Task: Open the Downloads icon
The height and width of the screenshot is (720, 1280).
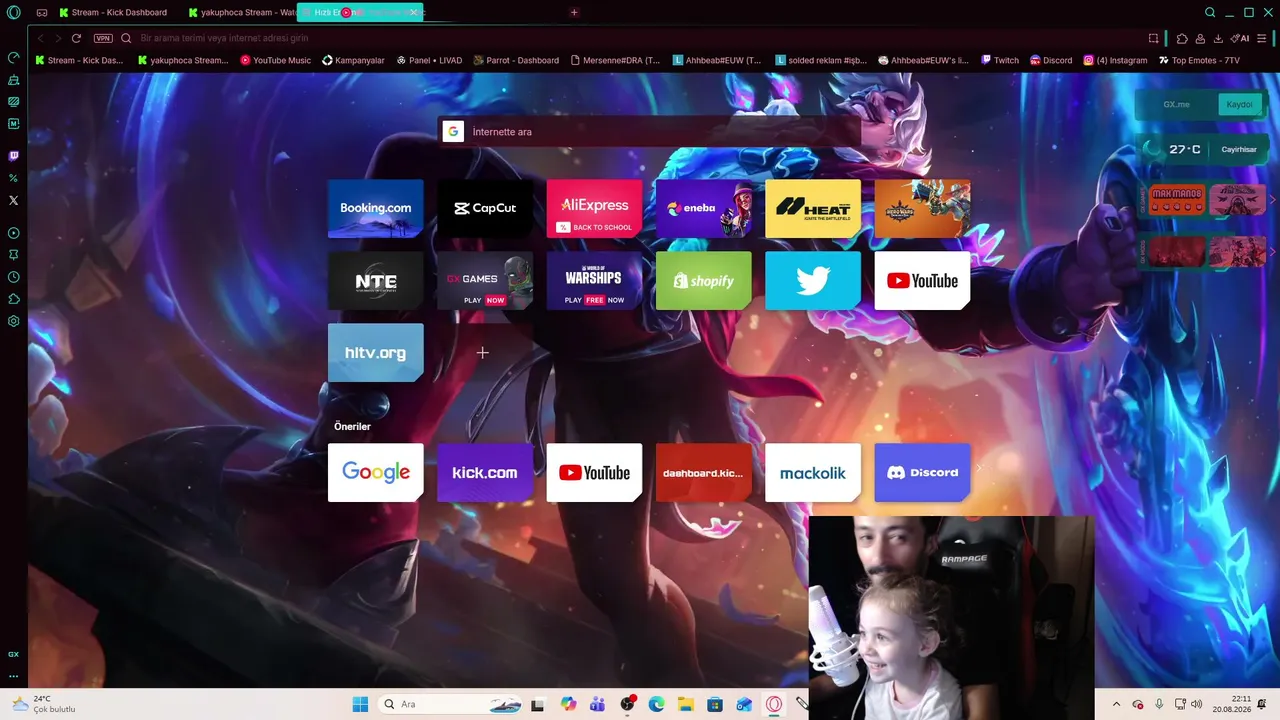Action: point(1218,38)
